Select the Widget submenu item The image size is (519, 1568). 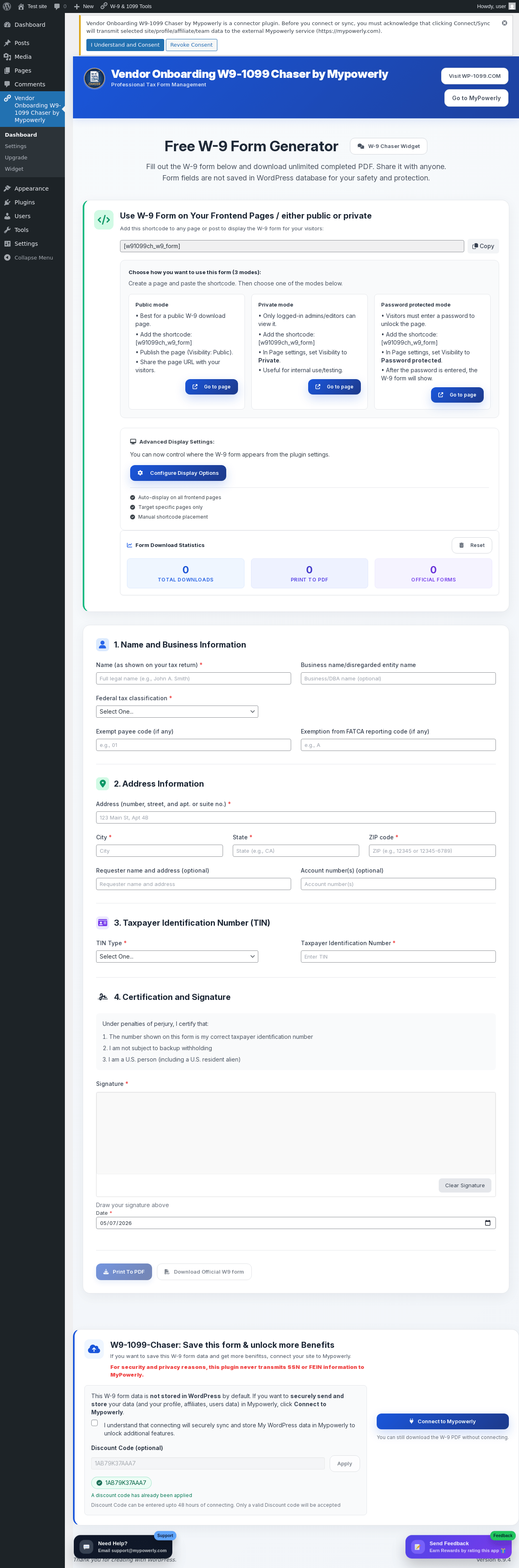pyautogui.click(x=14, y=169)
